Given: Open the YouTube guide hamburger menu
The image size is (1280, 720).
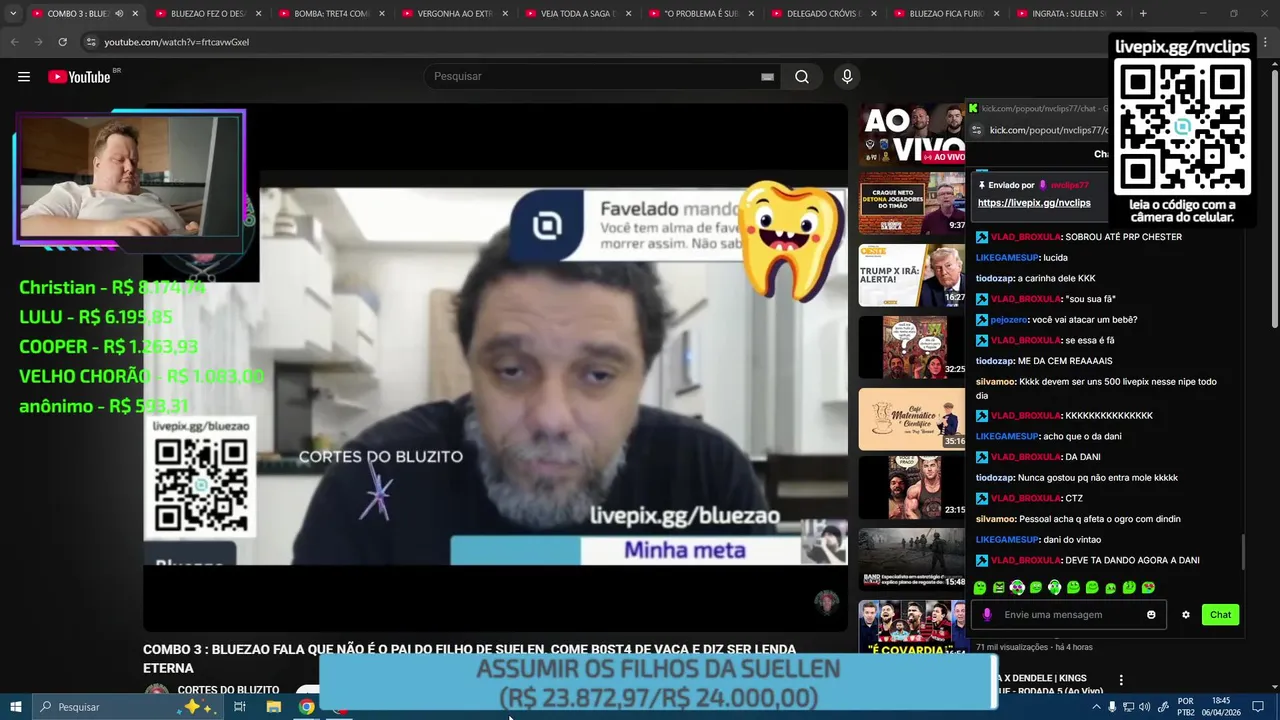Looking at the screenshot, I should pyautogui.click(x=24, y=77).
